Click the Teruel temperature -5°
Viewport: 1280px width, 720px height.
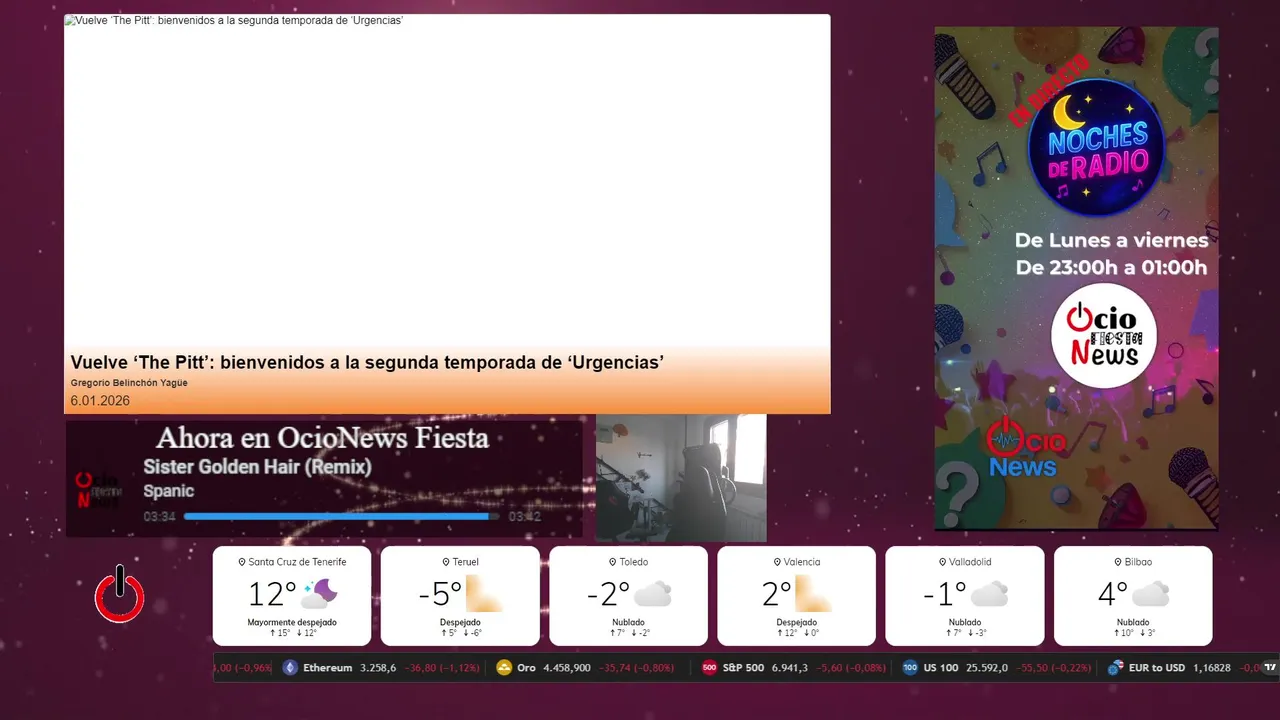[440, 594]
